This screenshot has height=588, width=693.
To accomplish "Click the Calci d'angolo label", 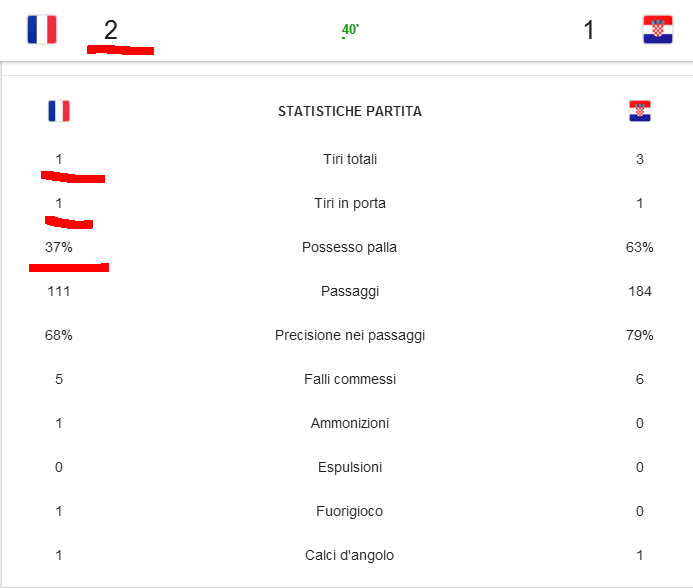I will point(349,555).
